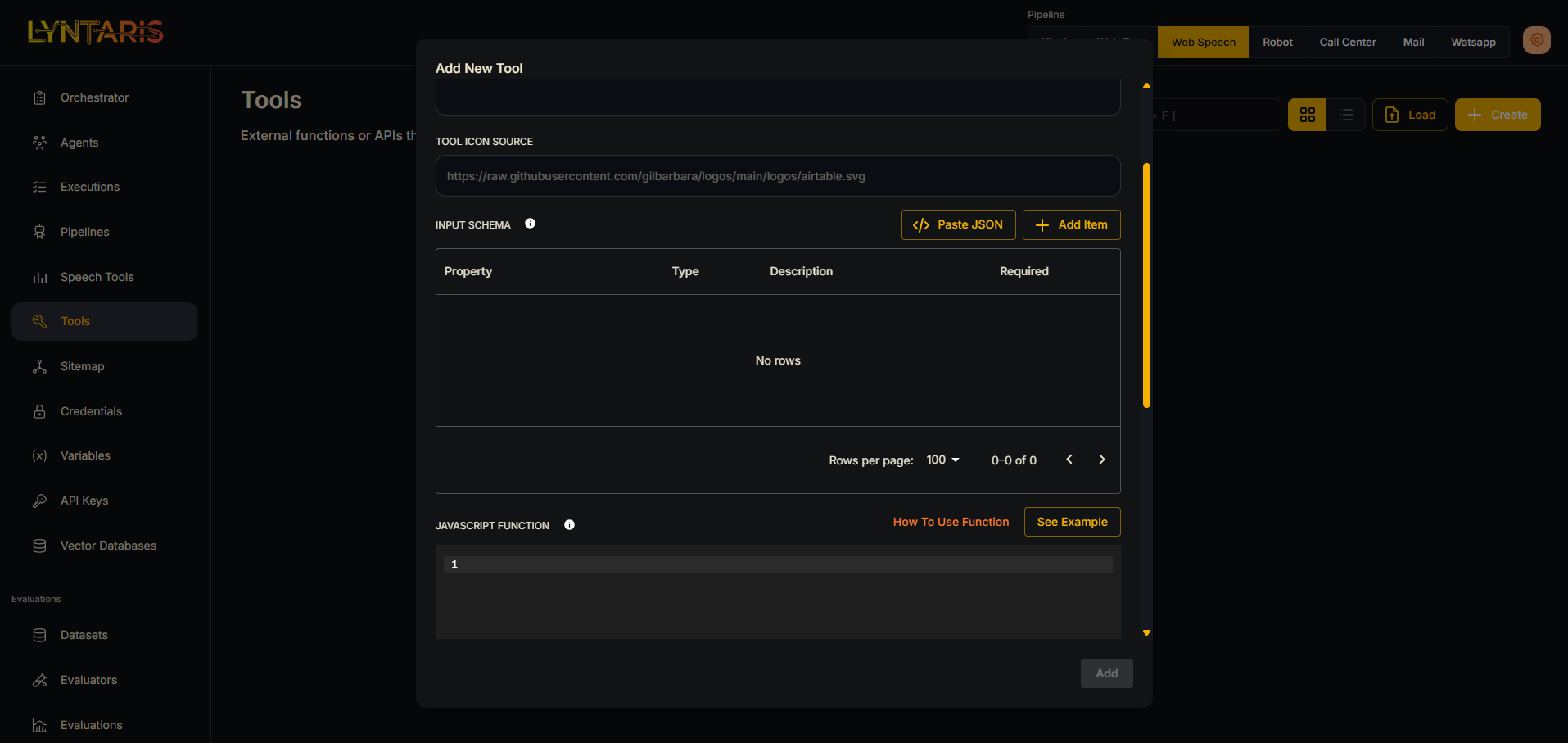Click the Agents sidebar icon
This screenshot has width=1568, height=743.
click(39, 143)
